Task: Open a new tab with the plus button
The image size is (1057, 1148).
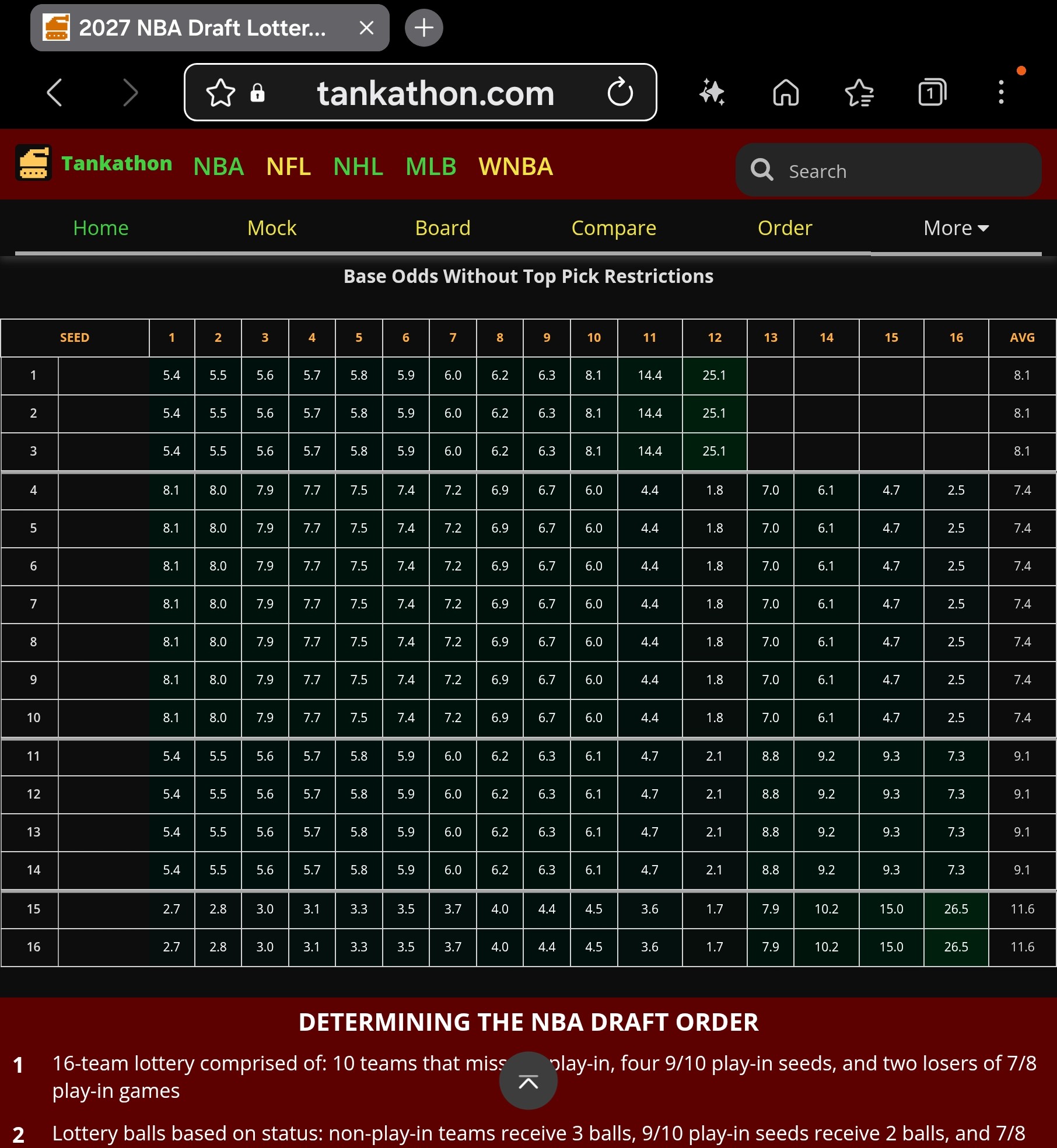Action: tap(424, 27)
